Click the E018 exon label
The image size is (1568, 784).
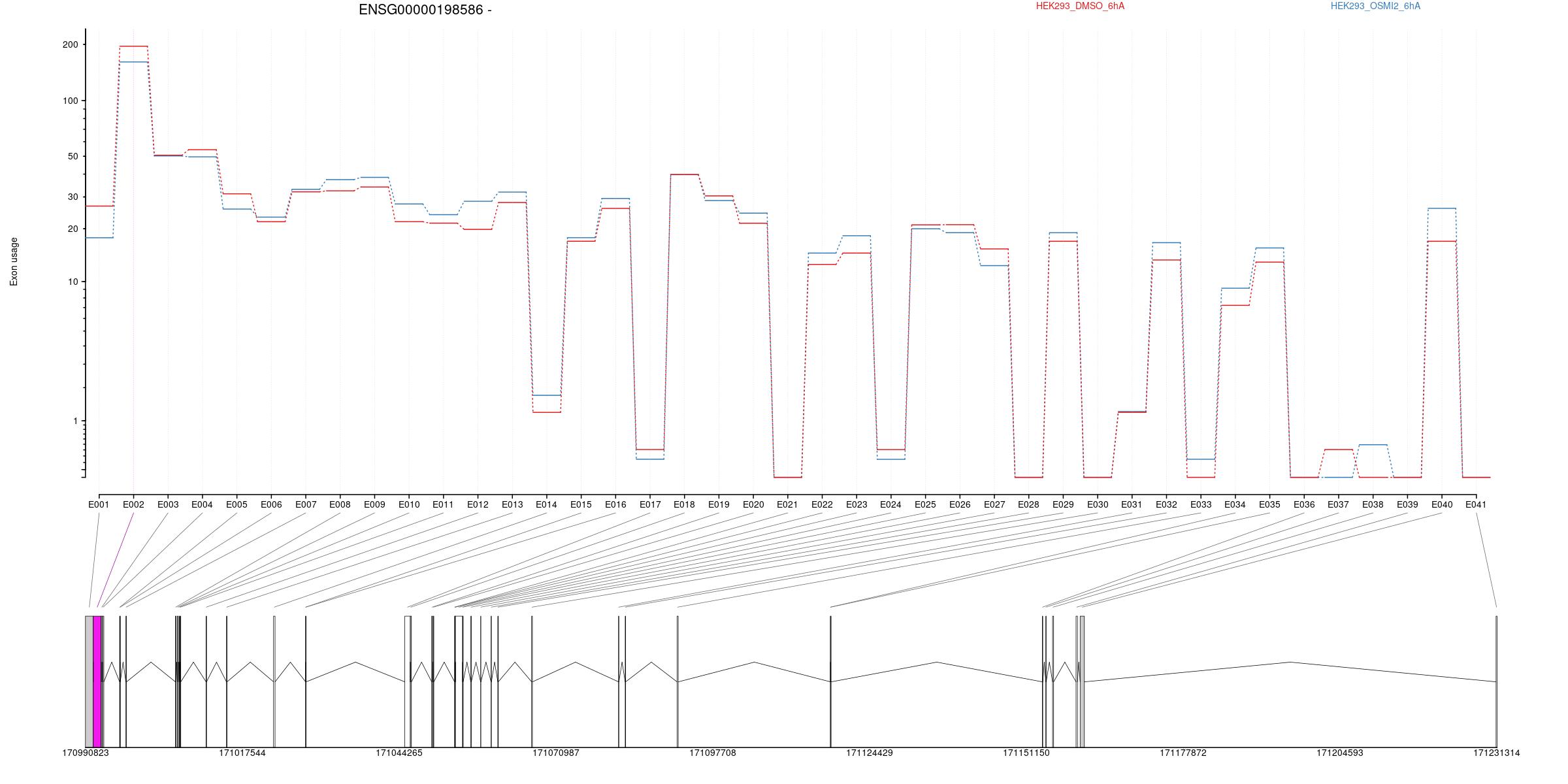click(684, 504)
